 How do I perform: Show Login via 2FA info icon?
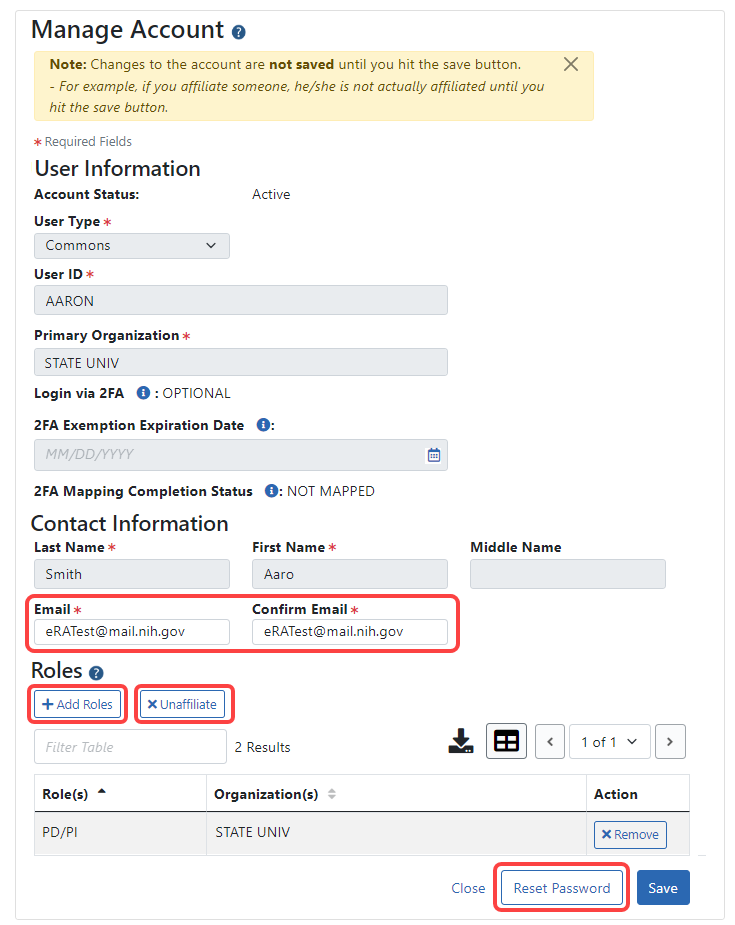(143, 393)
